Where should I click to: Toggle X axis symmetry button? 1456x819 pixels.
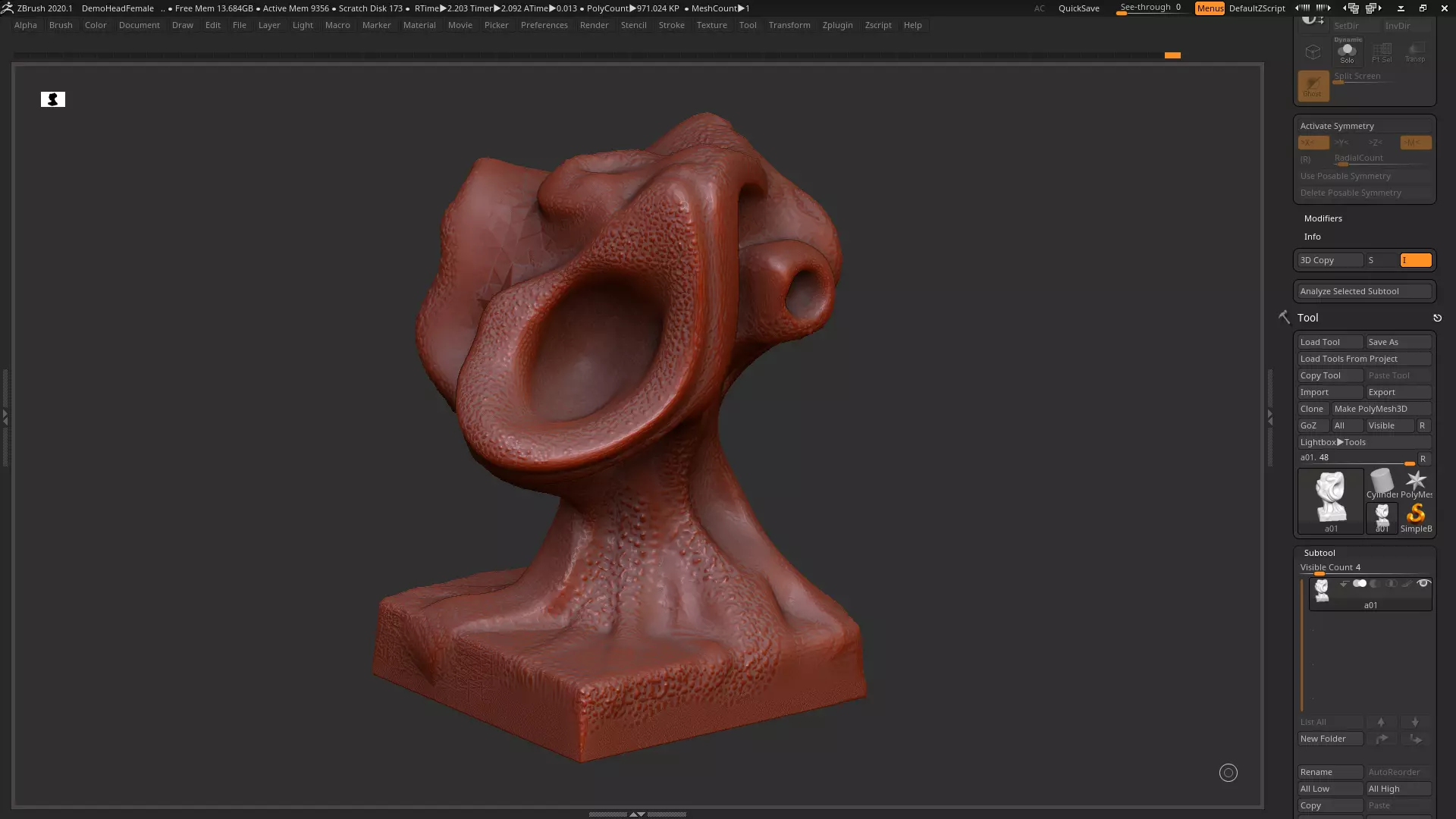(x=1313, y=143)
